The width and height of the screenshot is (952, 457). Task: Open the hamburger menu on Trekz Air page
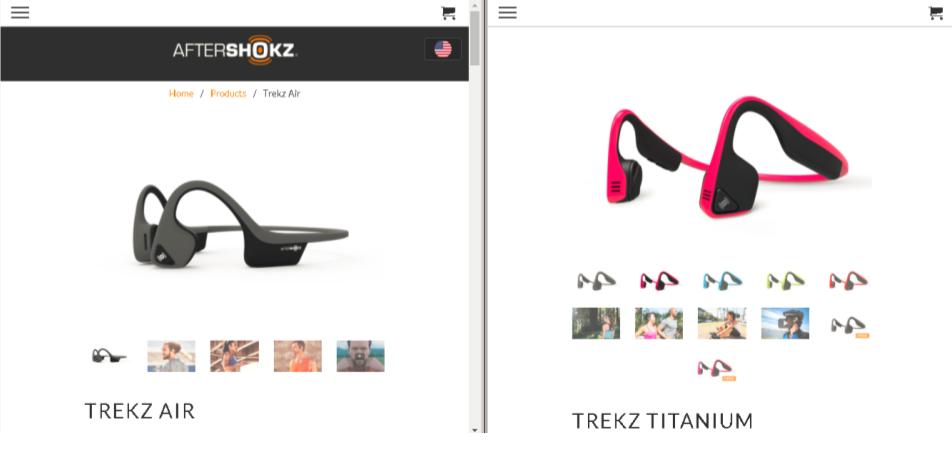click(20, 13)
